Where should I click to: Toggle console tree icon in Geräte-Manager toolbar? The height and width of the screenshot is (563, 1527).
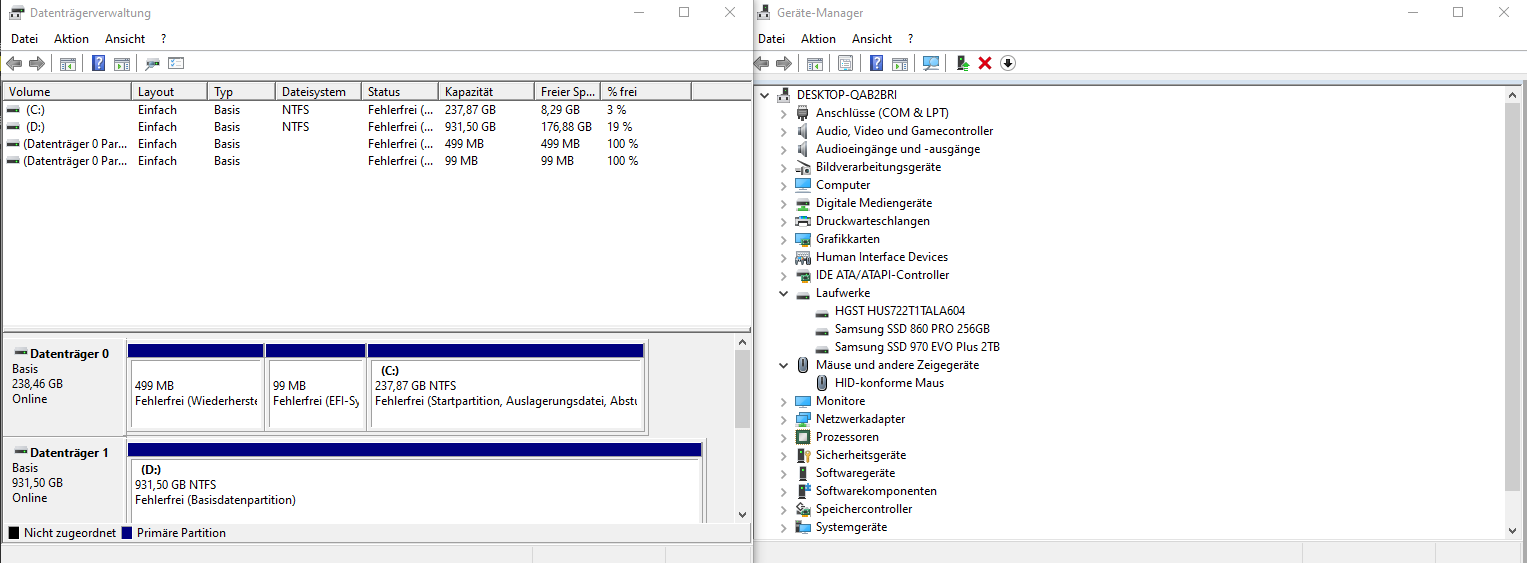pos(815,63)
